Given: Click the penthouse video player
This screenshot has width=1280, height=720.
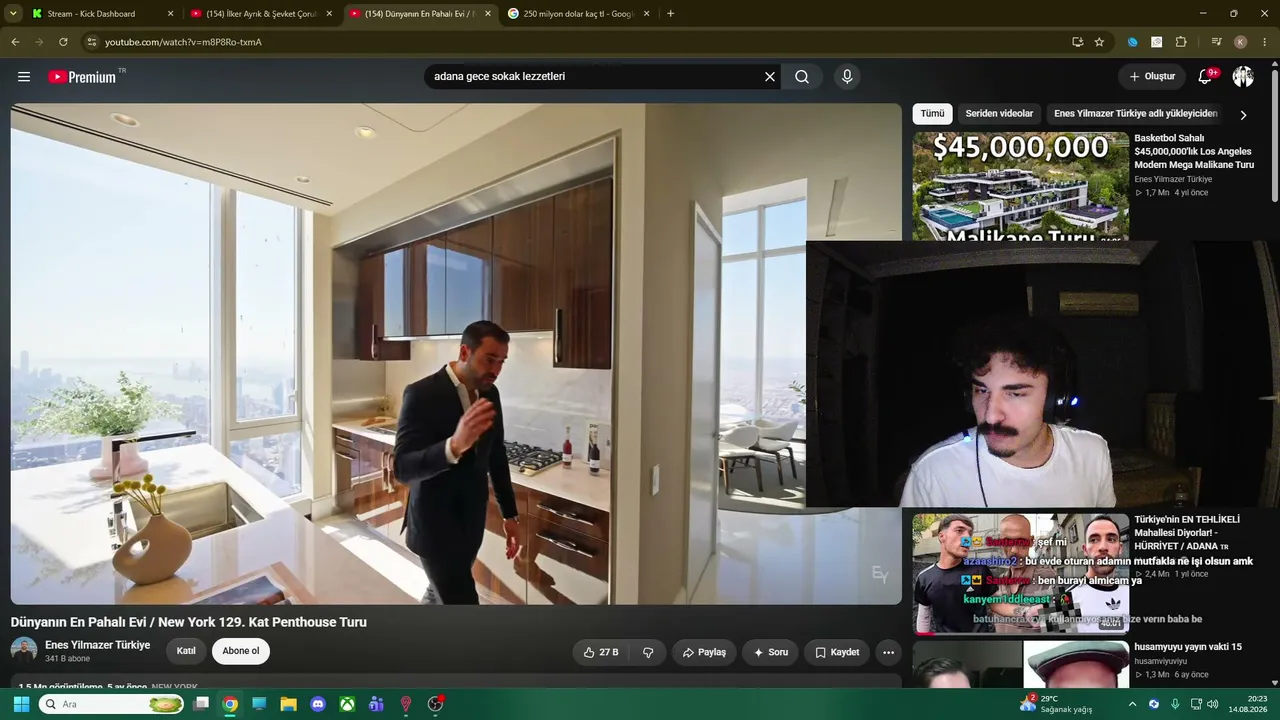Looking at the screenshot, I should click(456, 354).
